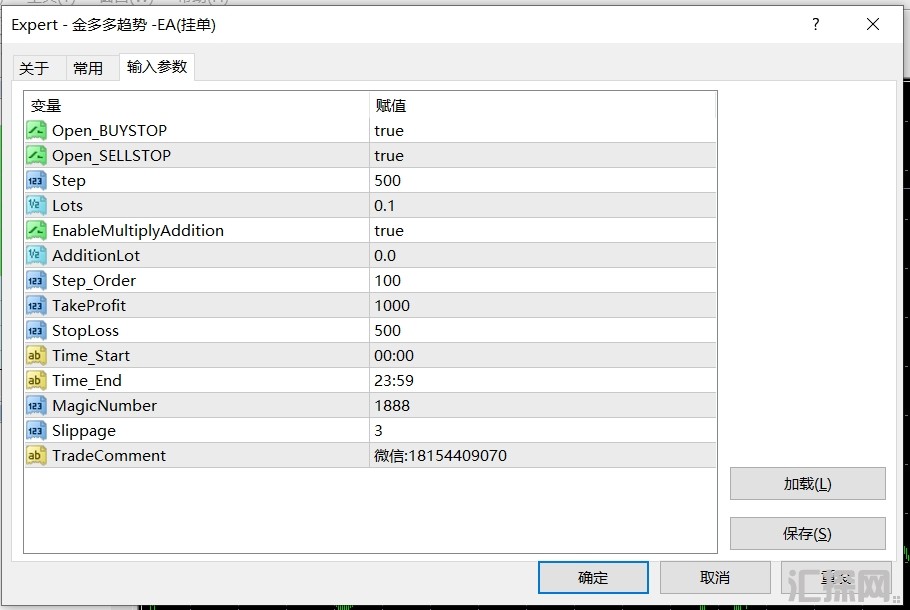Click the string icon beside Time_End
910x610 pixels.
tap(36, 380)
